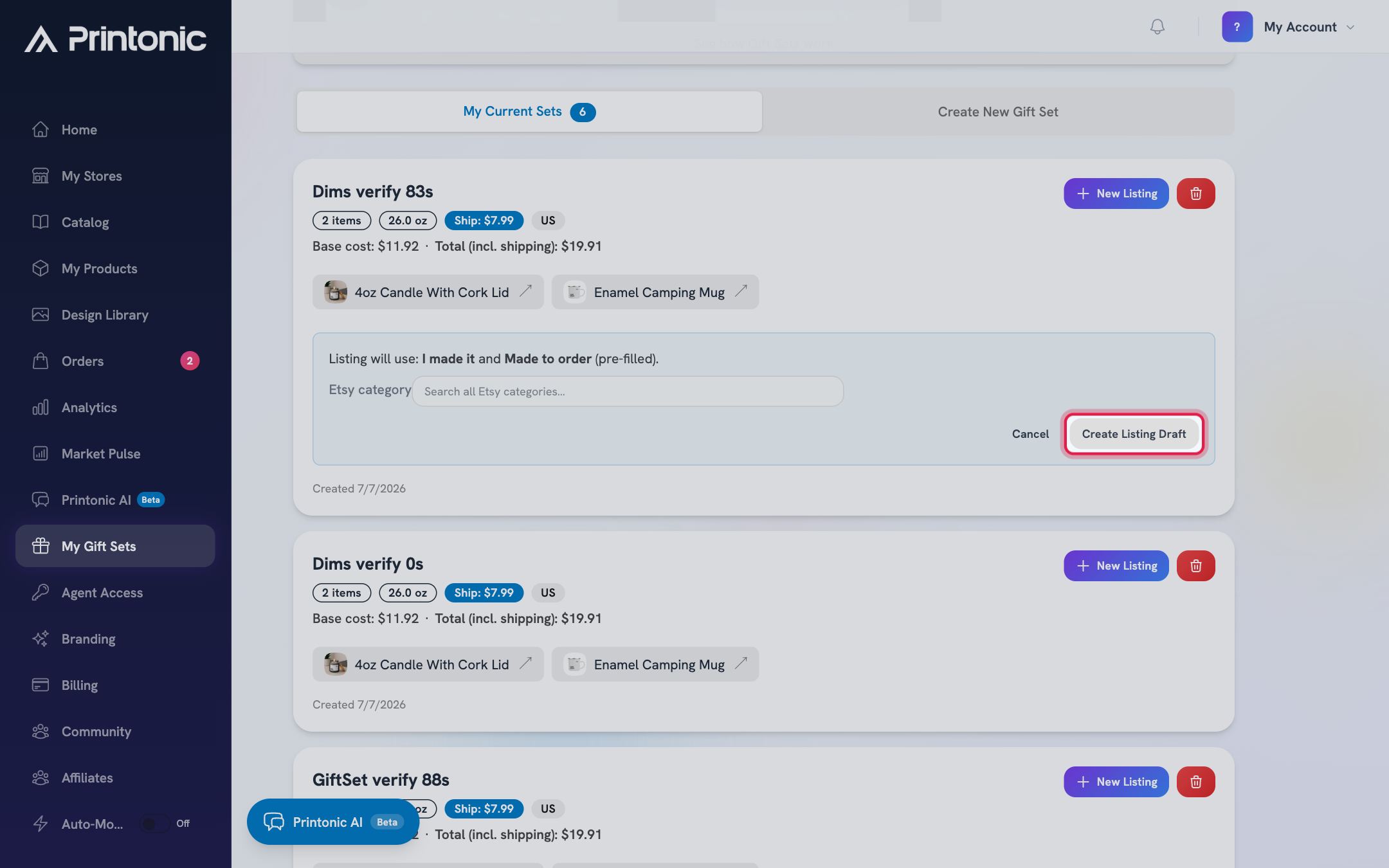The image size is (1389, 868).
Task: Open 4oz Candle link in Dims verify 83s
Action: pos(428,292)
